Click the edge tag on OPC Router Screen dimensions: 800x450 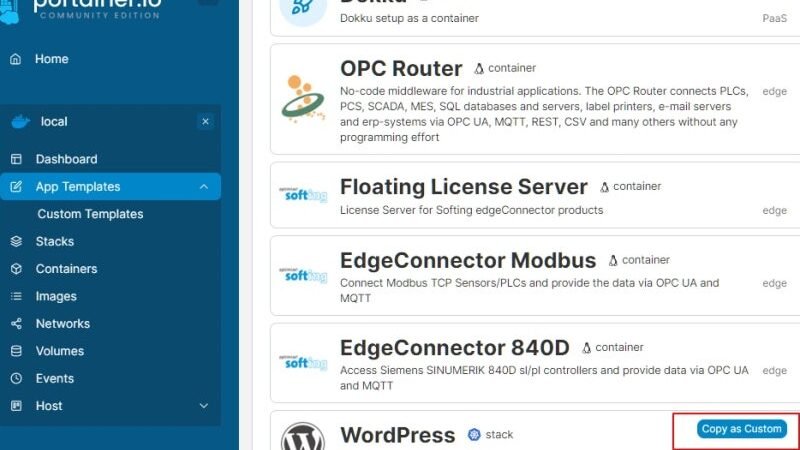coord(774,91)
